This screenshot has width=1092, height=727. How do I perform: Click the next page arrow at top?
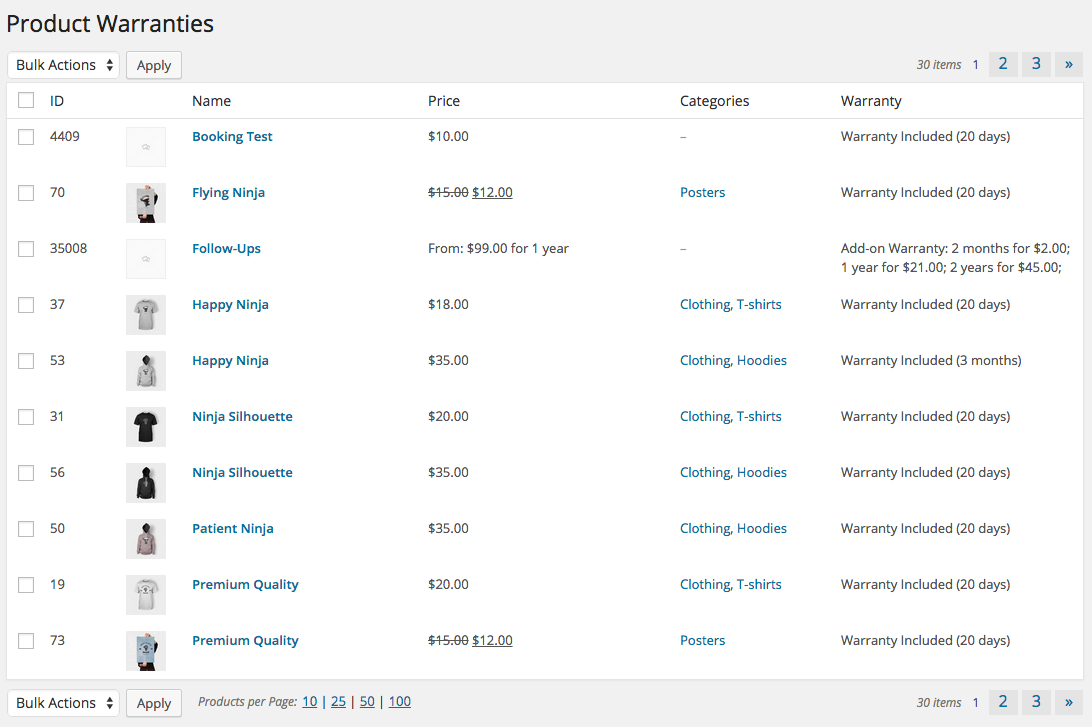point(1068,65)
